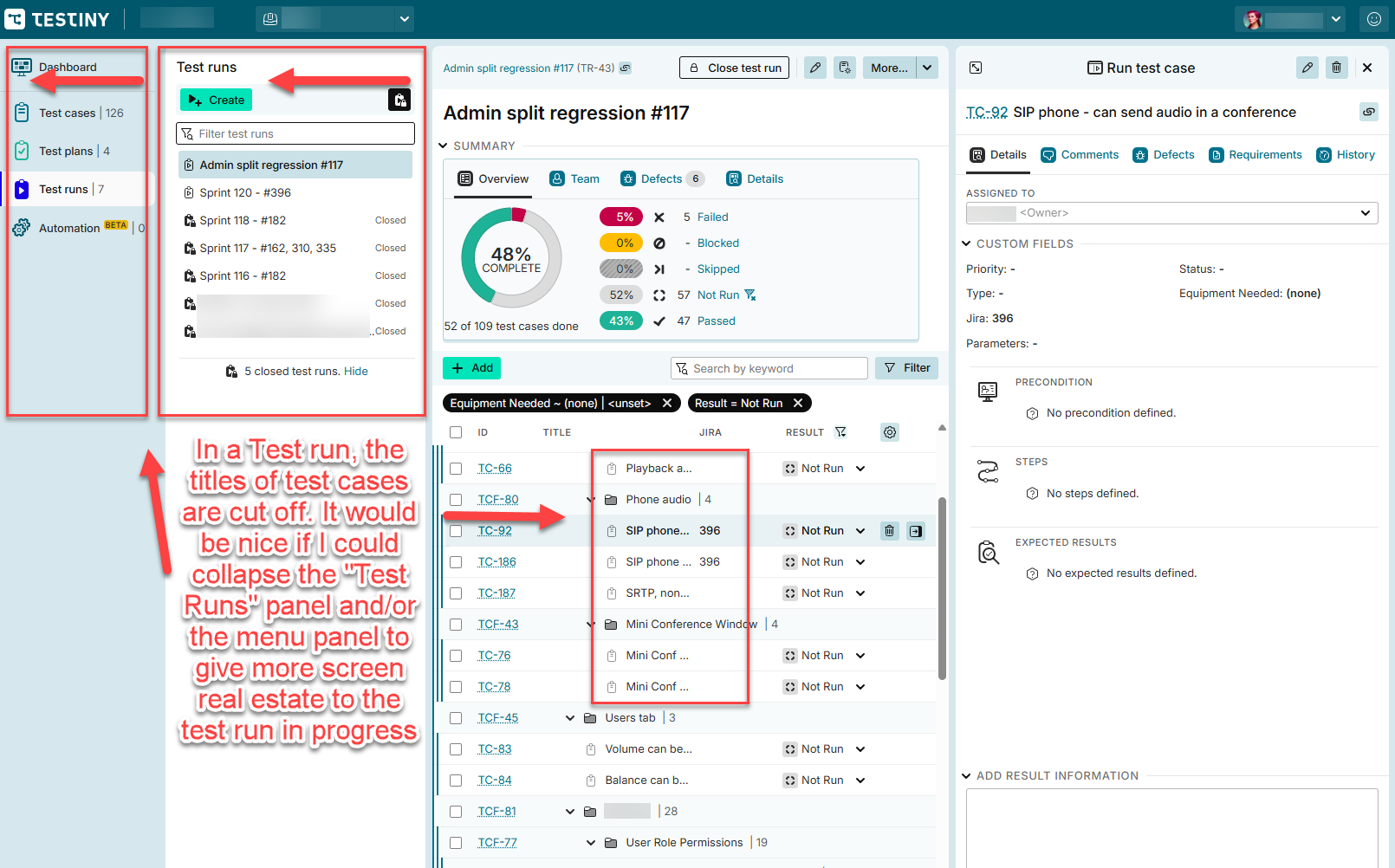Click the Passed checkmark icon
The width and height of the screenshot is (1395, 868).
(x=659, y=321)
